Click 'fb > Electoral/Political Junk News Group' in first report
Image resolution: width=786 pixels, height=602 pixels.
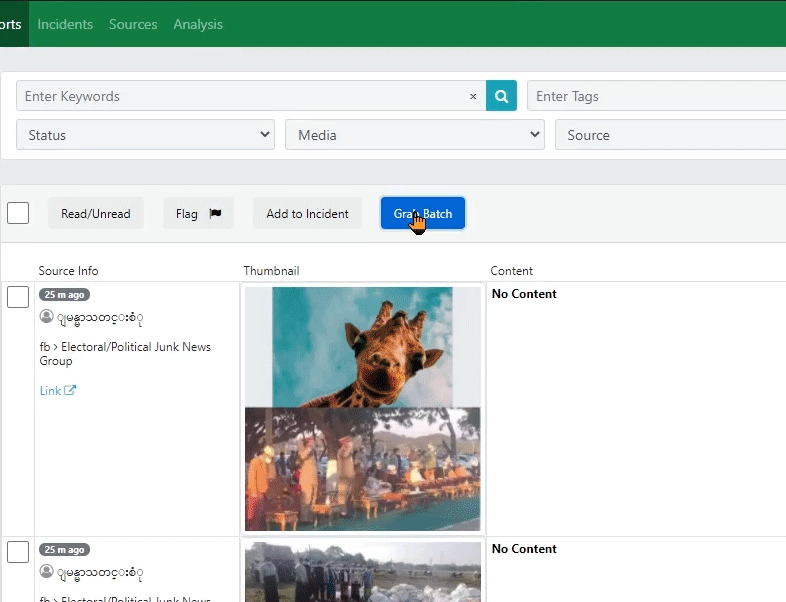(125, 354)
